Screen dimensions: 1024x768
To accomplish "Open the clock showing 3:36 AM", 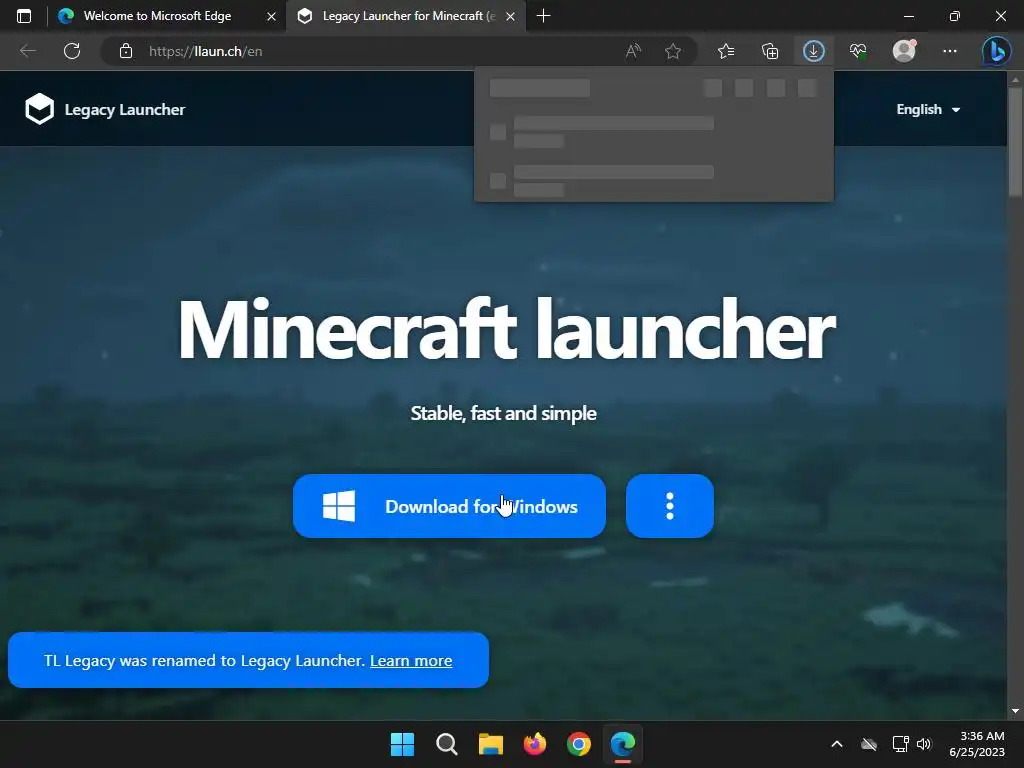I will click(x=976, y=744).
